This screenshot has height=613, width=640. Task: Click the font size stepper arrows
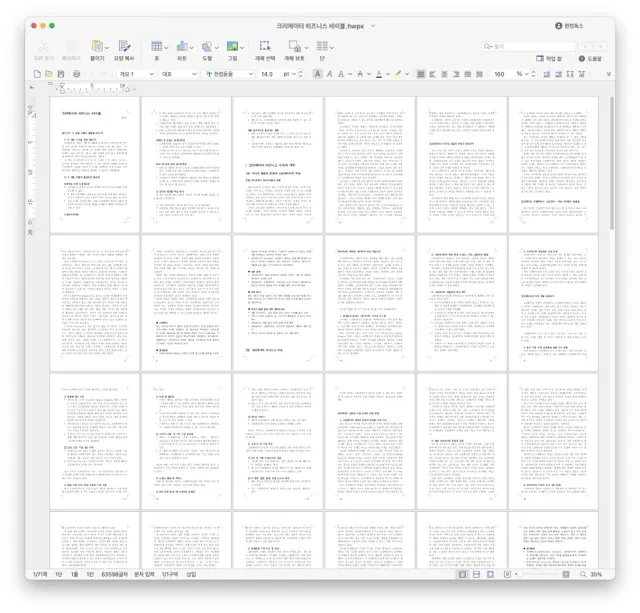pyautogui.click(x=301, y=74)
